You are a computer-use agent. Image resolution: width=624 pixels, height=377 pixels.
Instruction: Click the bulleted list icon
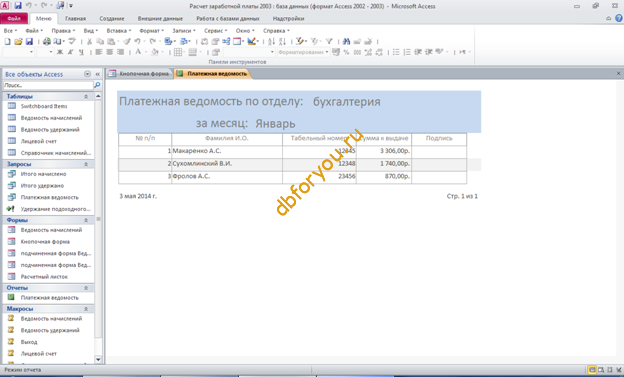396,52
